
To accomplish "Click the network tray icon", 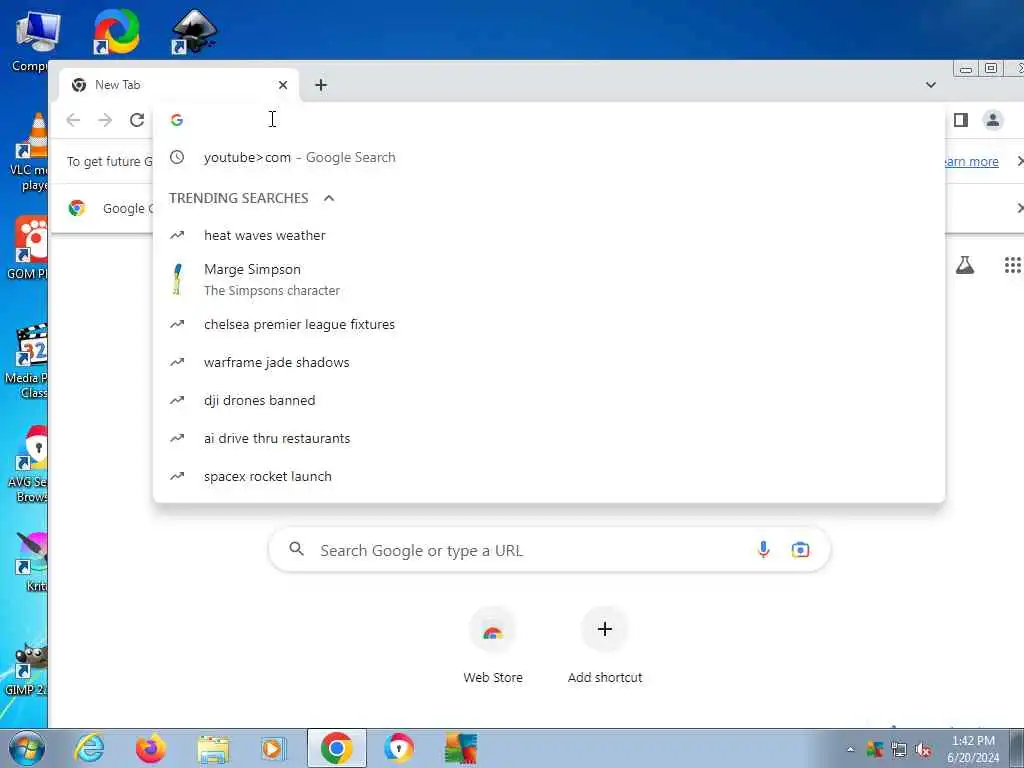I will [899, 750].
